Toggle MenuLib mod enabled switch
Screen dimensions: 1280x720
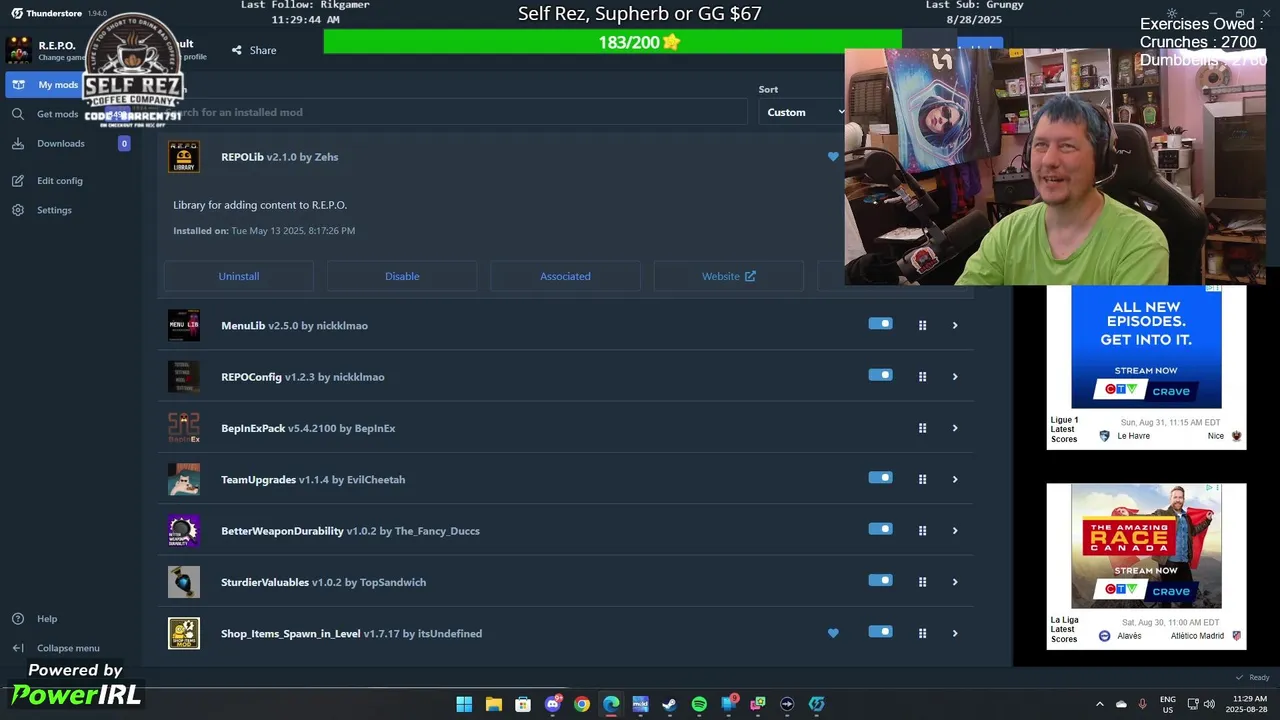click(880, 324)
